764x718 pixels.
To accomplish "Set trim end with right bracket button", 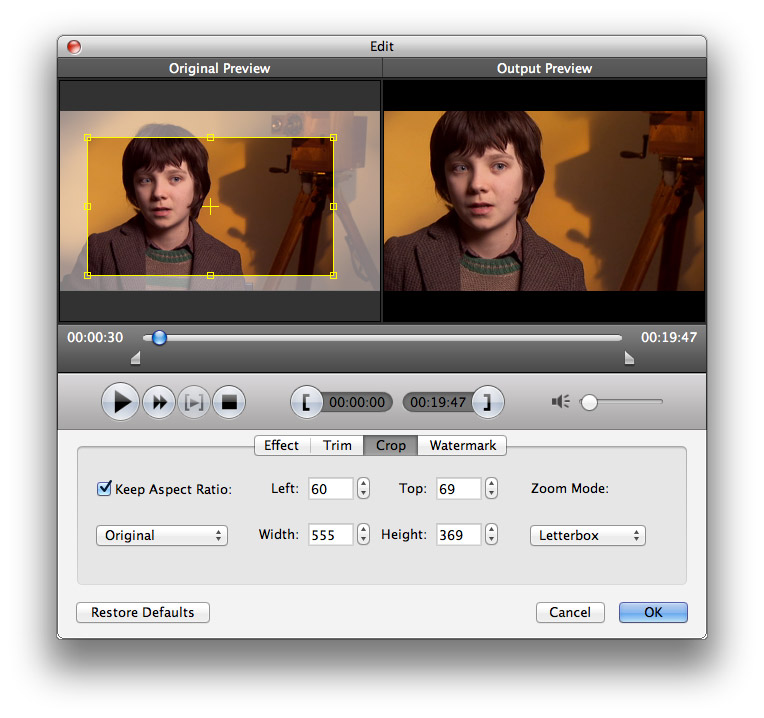I will [x=487, y=402].
